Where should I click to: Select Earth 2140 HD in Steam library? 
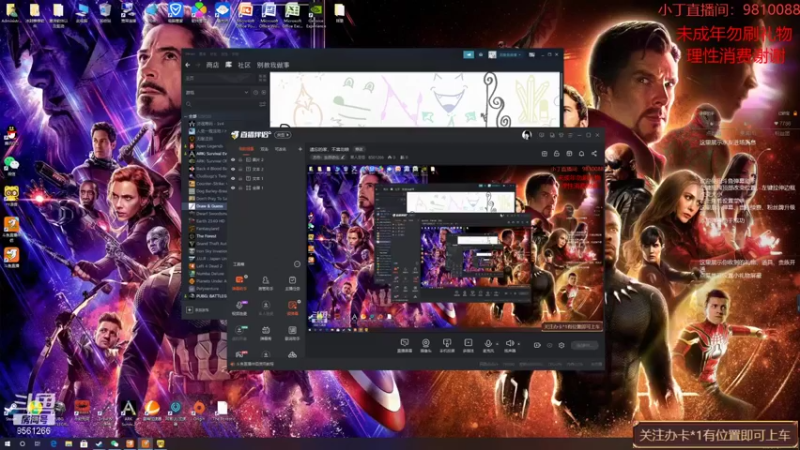click(209, 221)
